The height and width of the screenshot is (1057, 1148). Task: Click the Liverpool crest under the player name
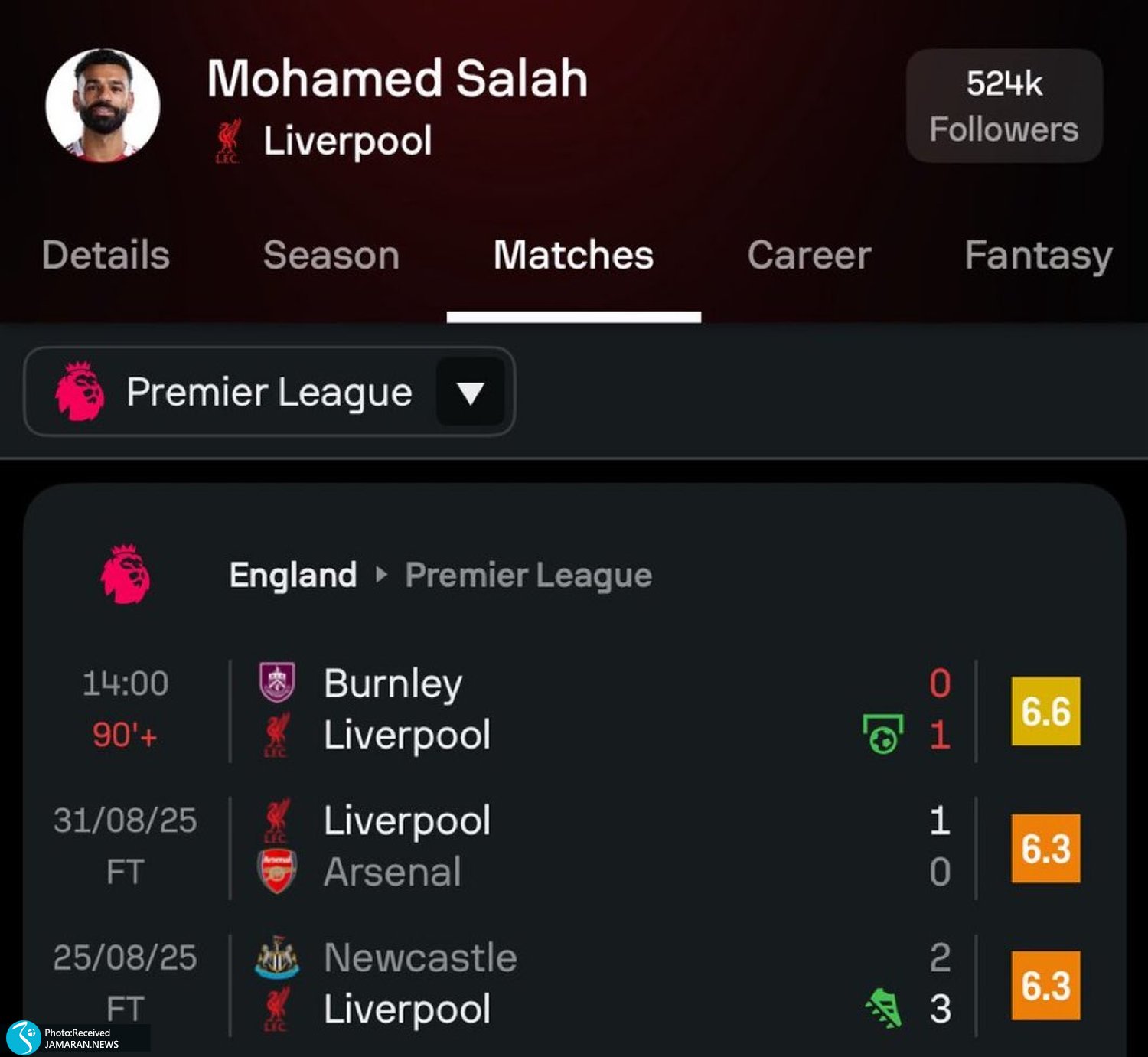[227, 141]
